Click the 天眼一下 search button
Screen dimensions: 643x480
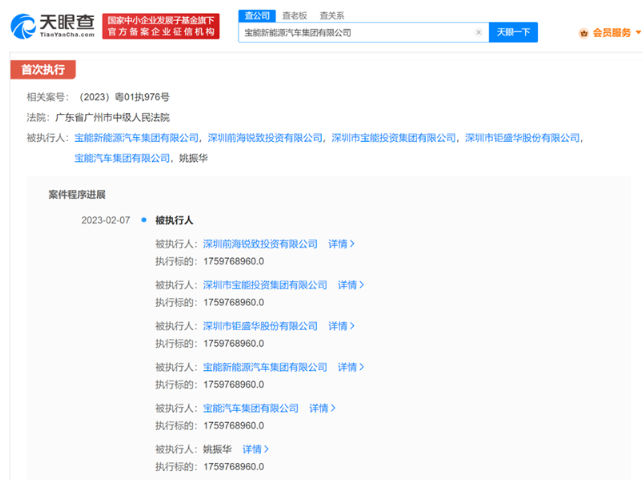(513, 32)
